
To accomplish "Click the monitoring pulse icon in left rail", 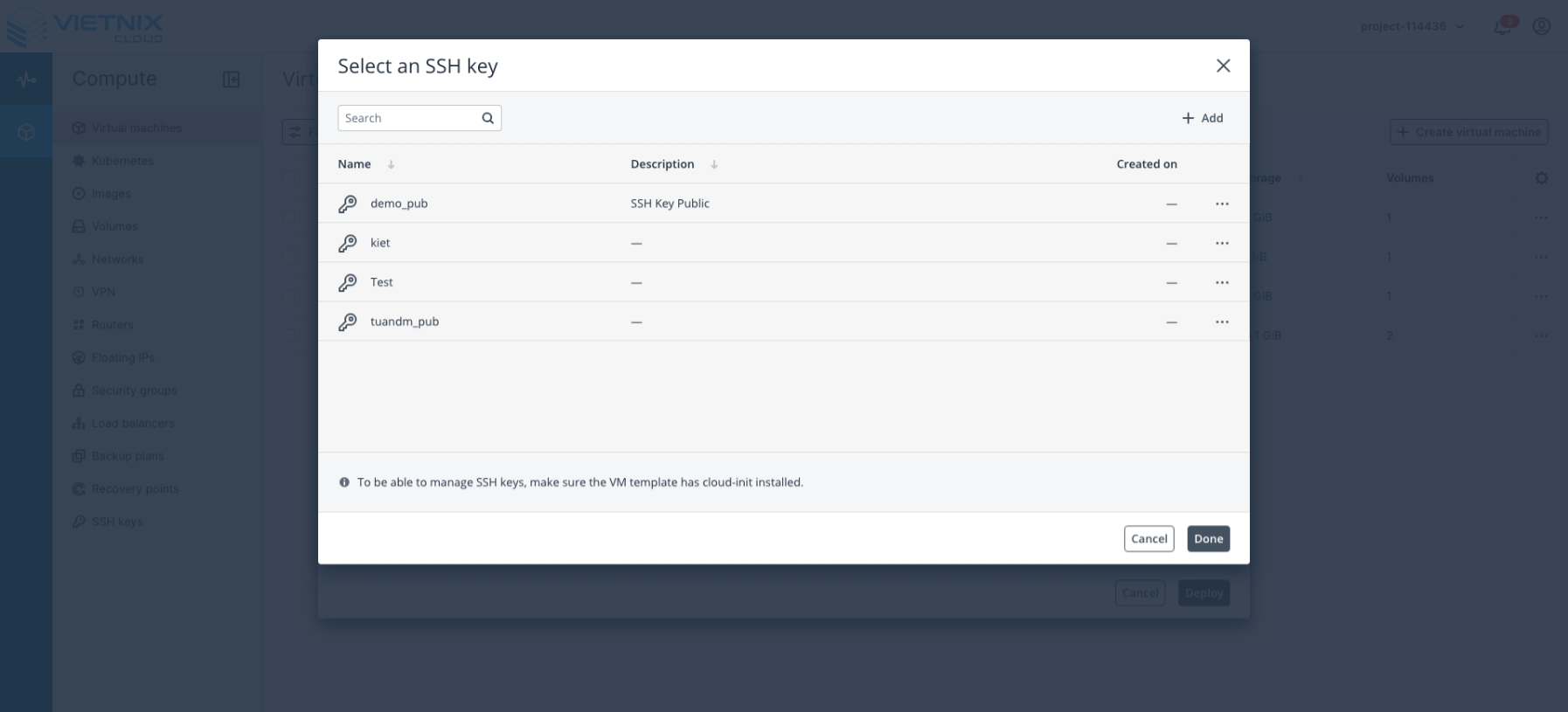I will [26, 79].
